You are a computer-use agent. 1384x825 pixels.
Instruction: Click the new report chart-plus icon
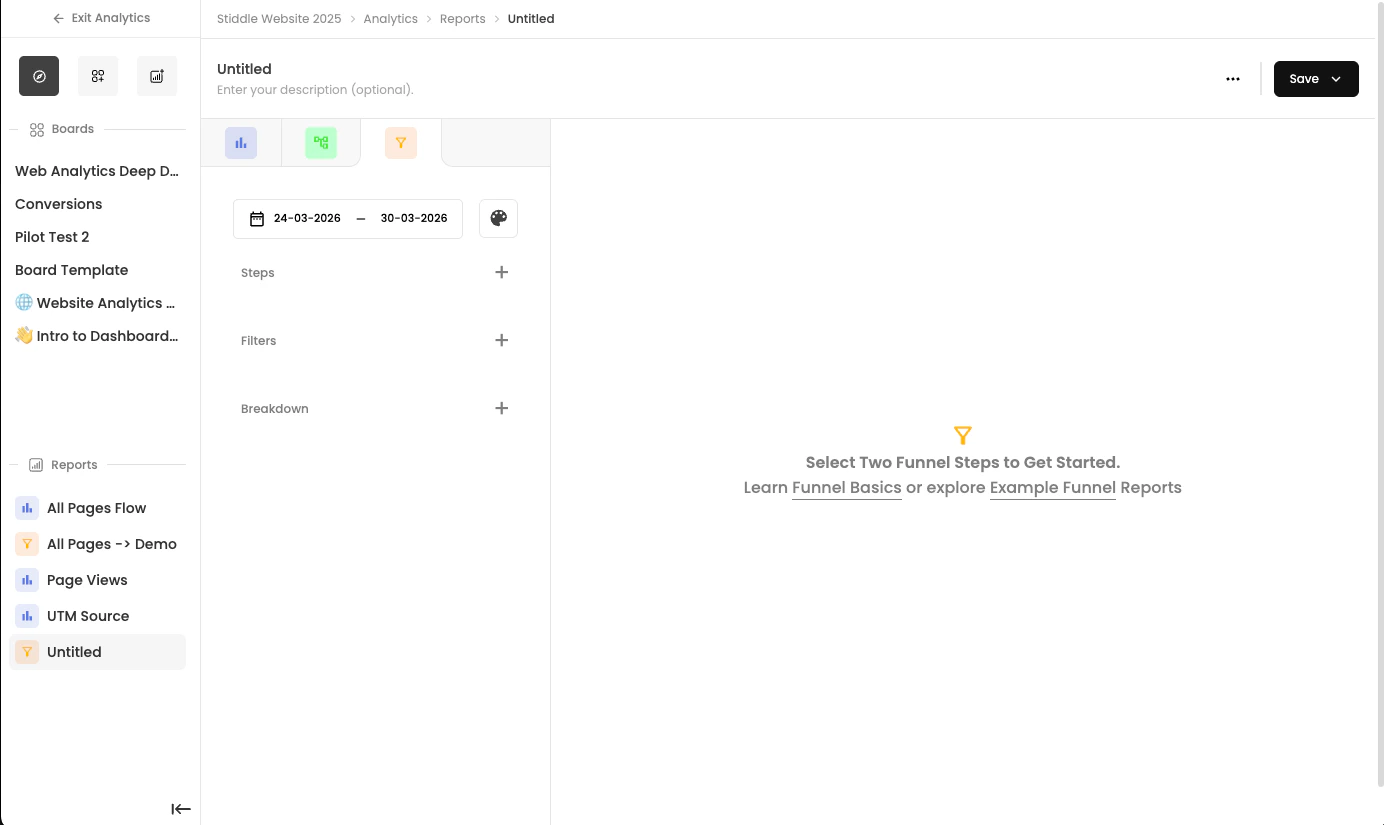click(157, 76)
